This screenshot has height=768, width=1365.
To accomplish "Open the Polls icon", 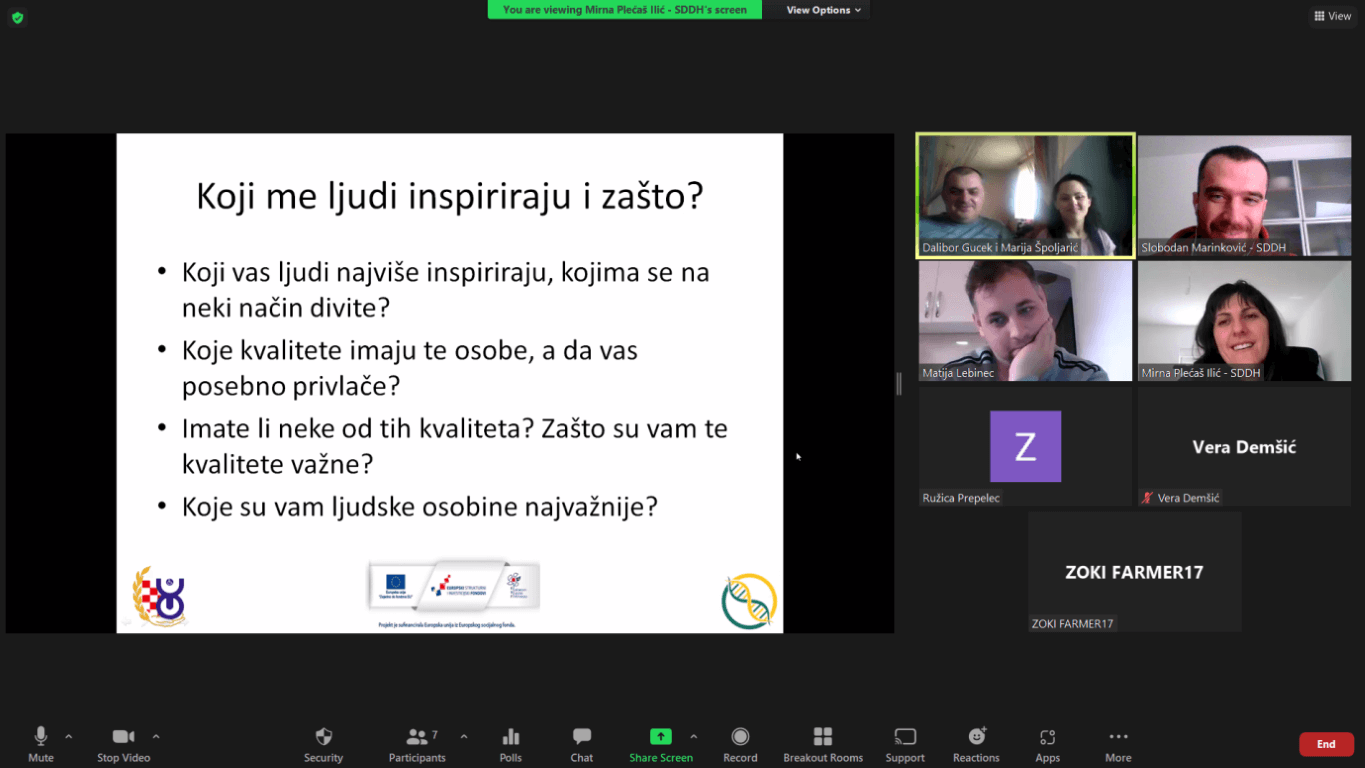I will coord(511,737).
